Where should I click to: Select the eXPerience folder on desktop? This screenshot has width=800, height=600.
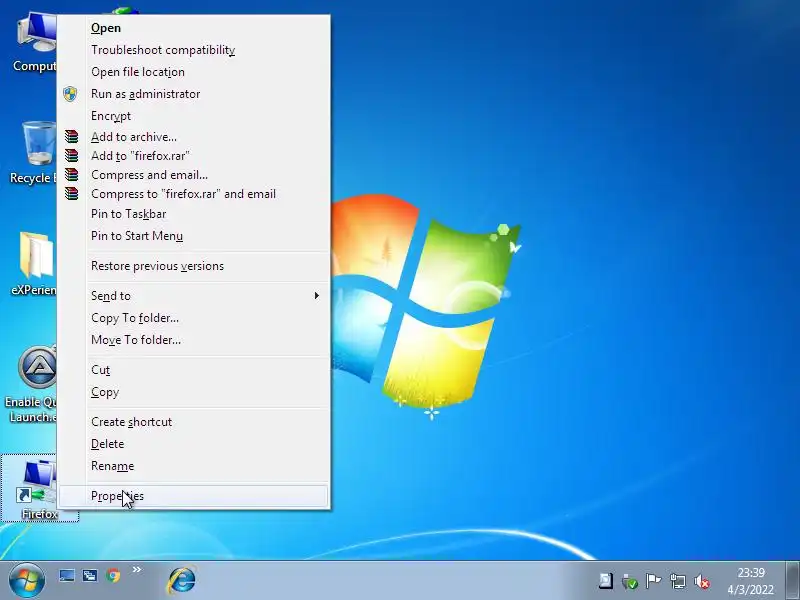pos(34,264)
